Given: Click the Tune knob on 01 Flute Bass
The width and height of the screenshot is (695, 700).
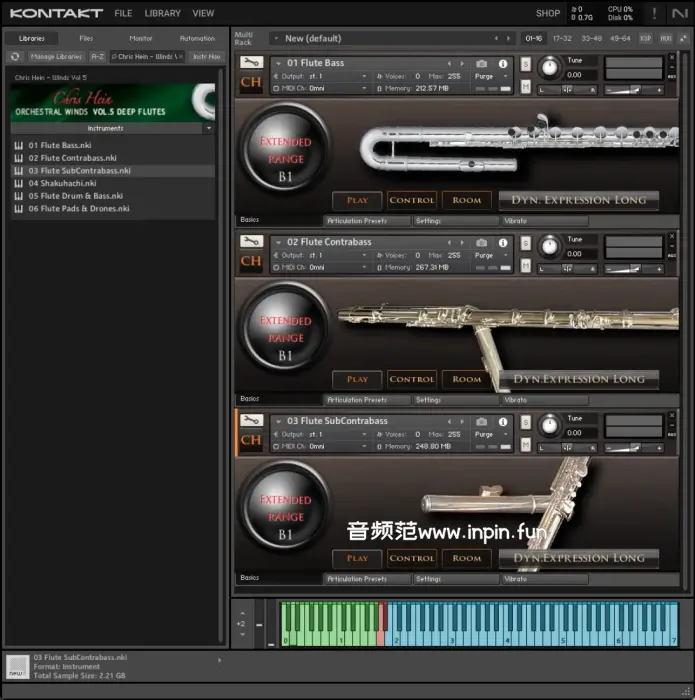Looking at the screenshot, I should (549, 68).
